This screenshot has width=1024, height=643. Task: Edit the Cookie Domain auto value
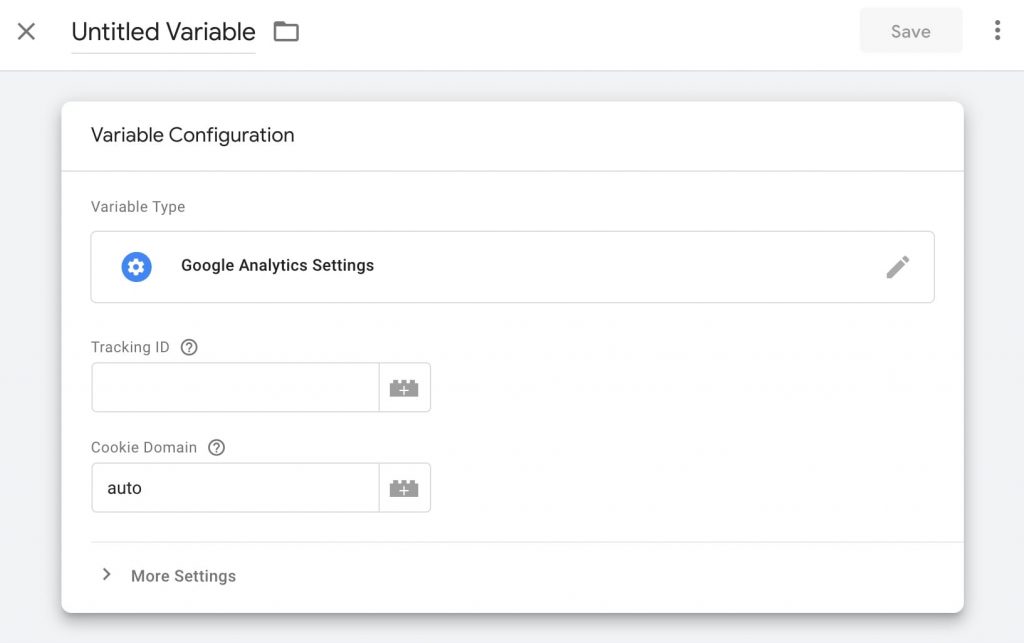click(x=235, y=487)
